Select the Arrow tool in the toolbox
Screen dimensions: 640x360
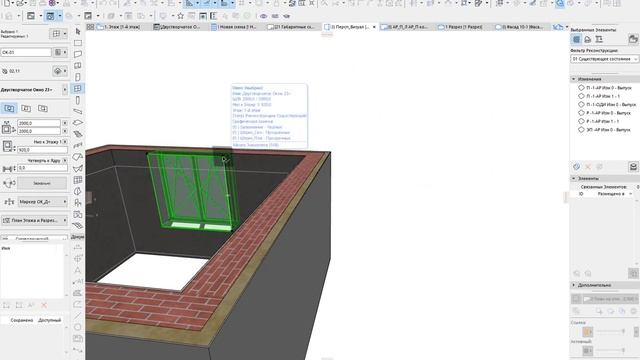(x=78, y=31)
